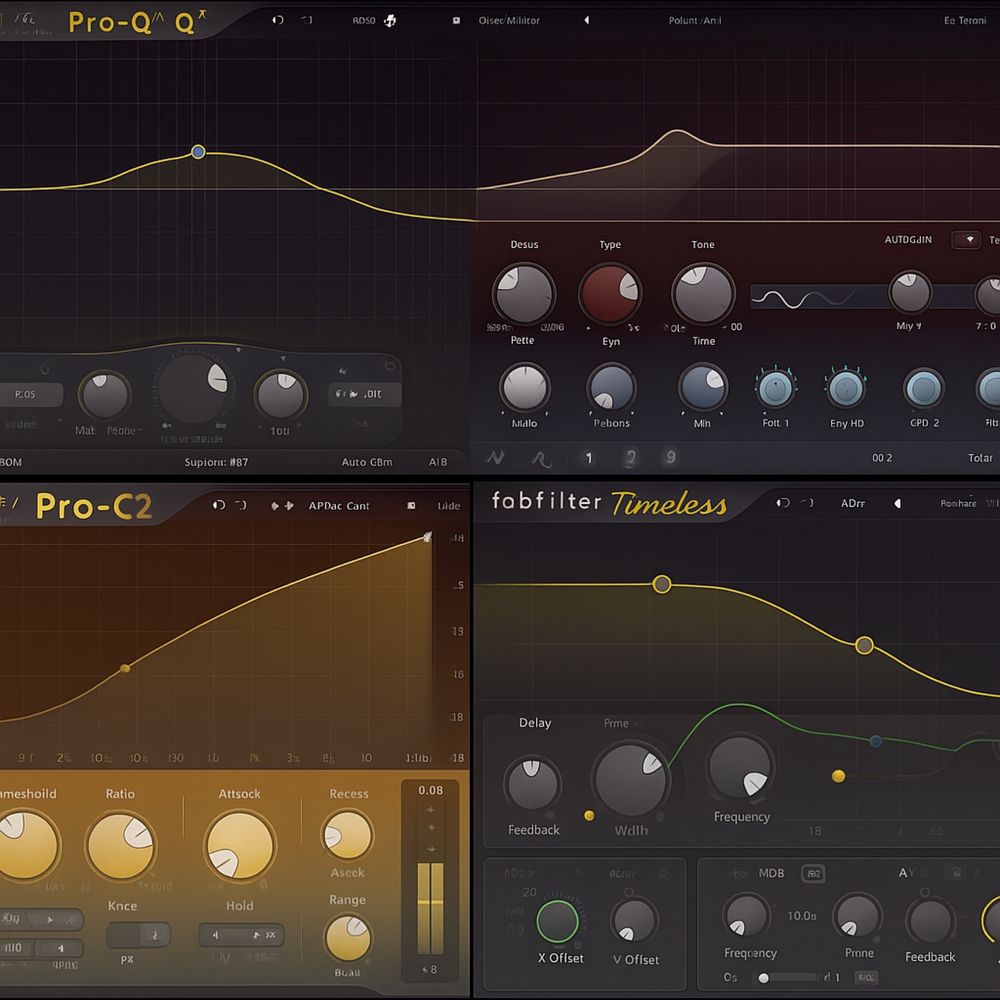Image resolution: width=1000 pixels, height=1000 pixels.
Task: Click the small square icon right of APDac Cant
Action: (411, 506)
